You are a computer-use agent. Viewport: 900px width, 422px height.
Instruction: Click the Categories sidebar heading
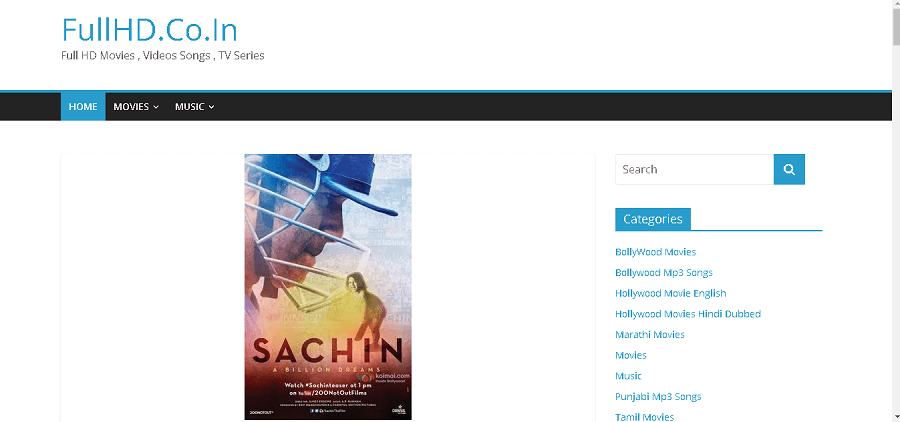(x=653, y=219)
